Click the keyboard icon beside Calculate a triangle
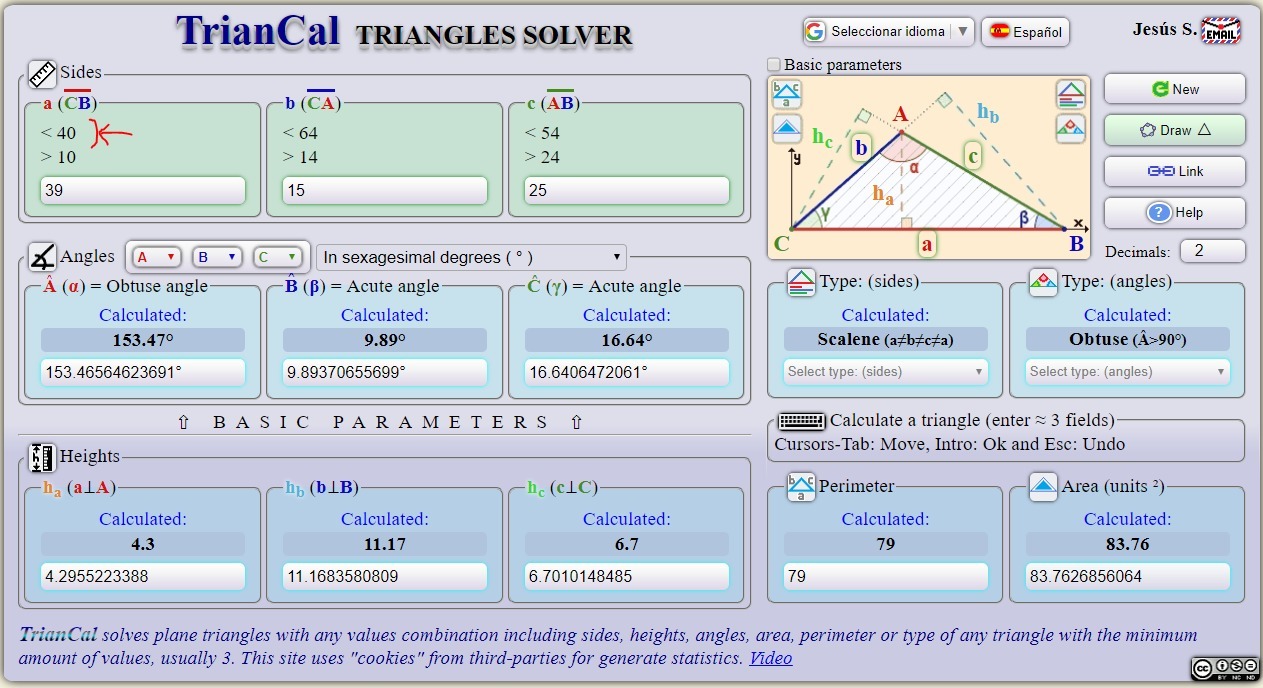This screenshot has height=688, width=1263. pos(801,421)
